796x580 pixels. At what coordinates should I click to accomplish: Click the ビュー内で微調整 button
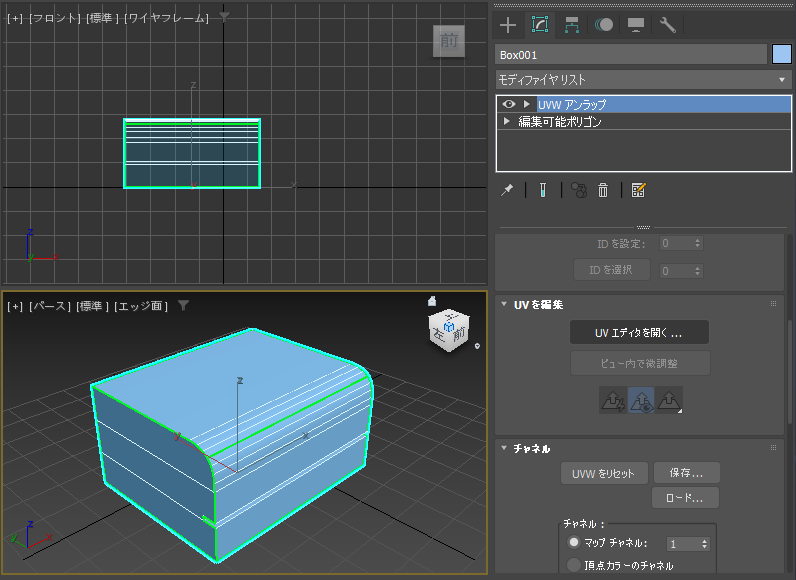click(639, 363)
